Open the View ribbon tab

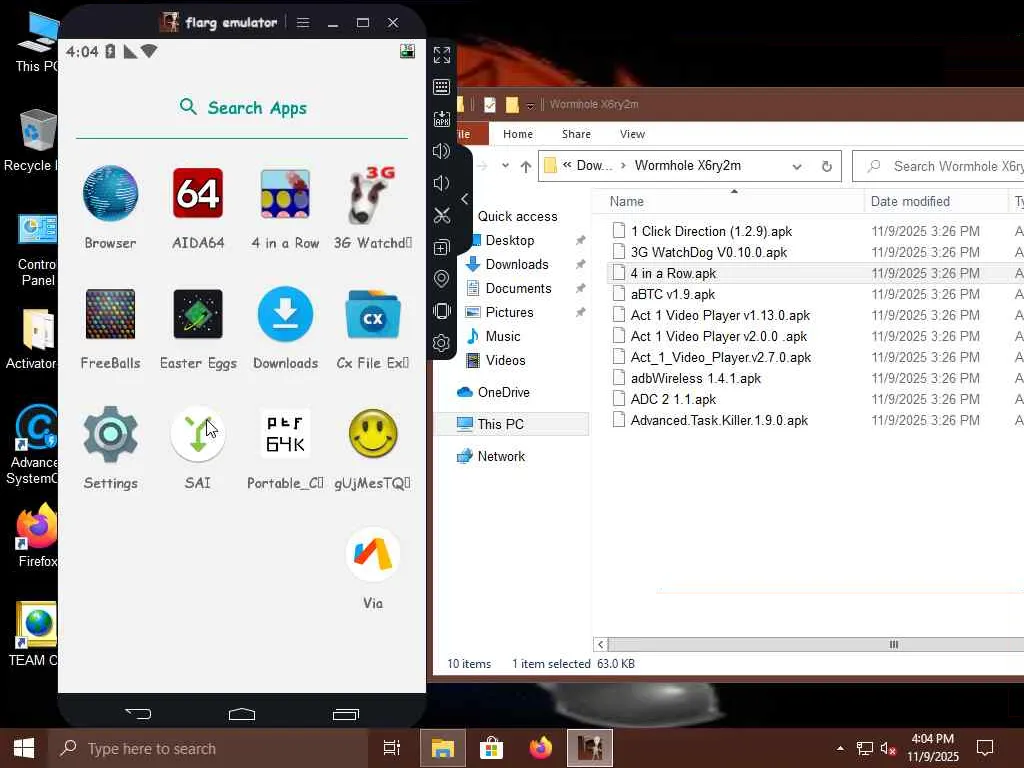pyautogui.click(x=632, y=134)
